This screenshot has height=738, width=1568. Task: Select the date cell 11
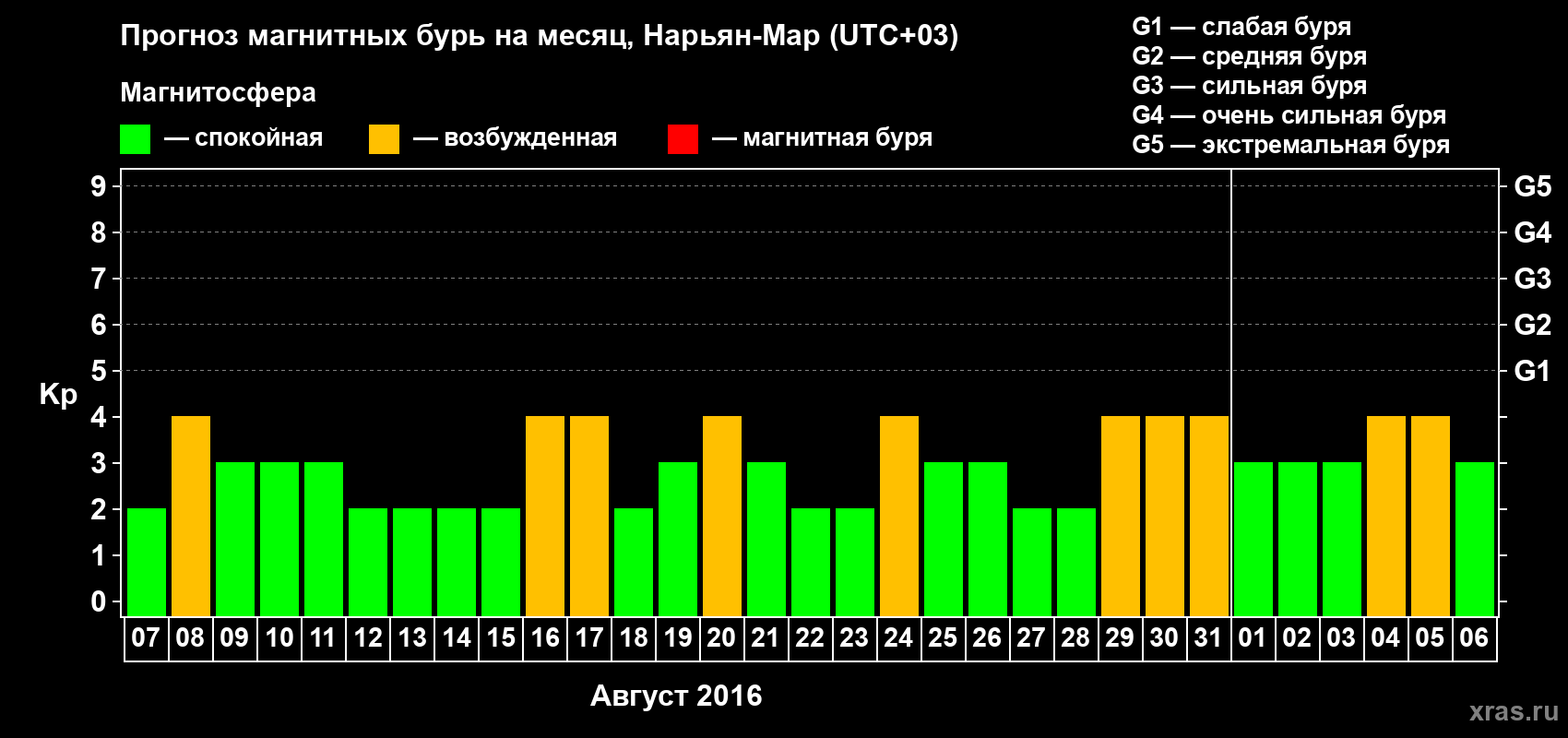tap(323, 638)
